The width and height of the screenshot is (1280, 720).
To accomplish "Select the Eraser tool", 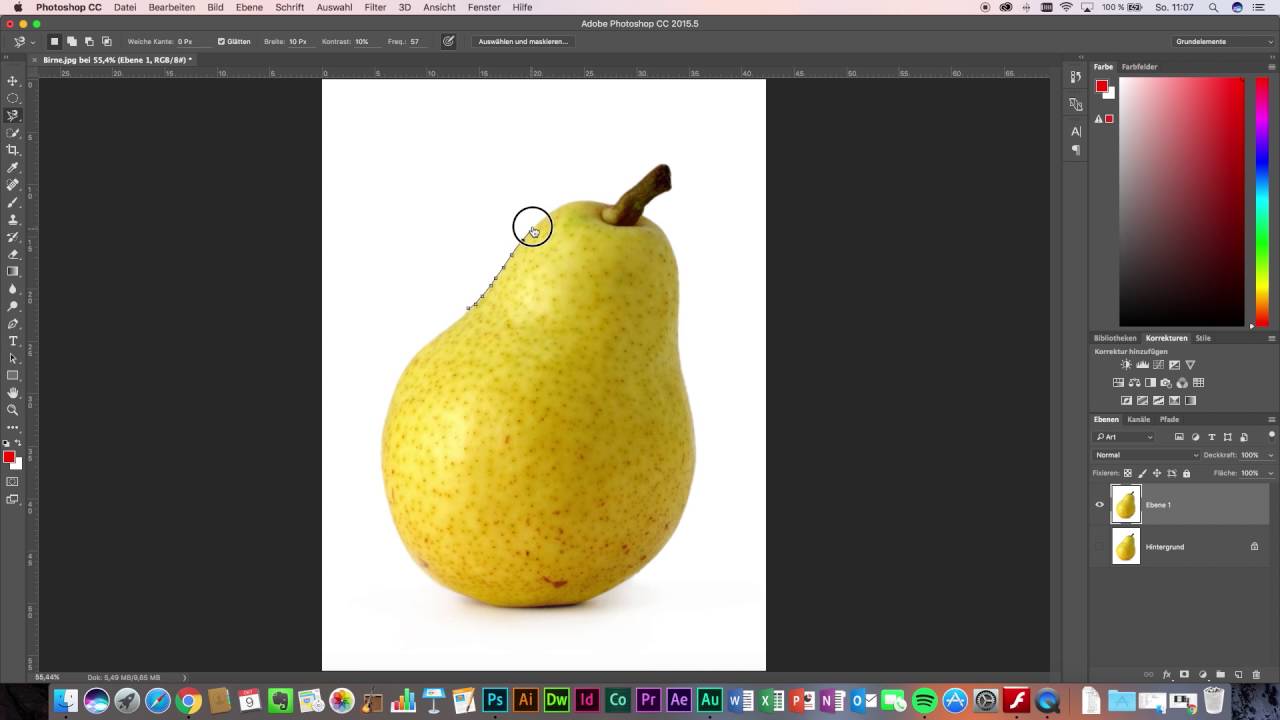I will pos(13,254).
